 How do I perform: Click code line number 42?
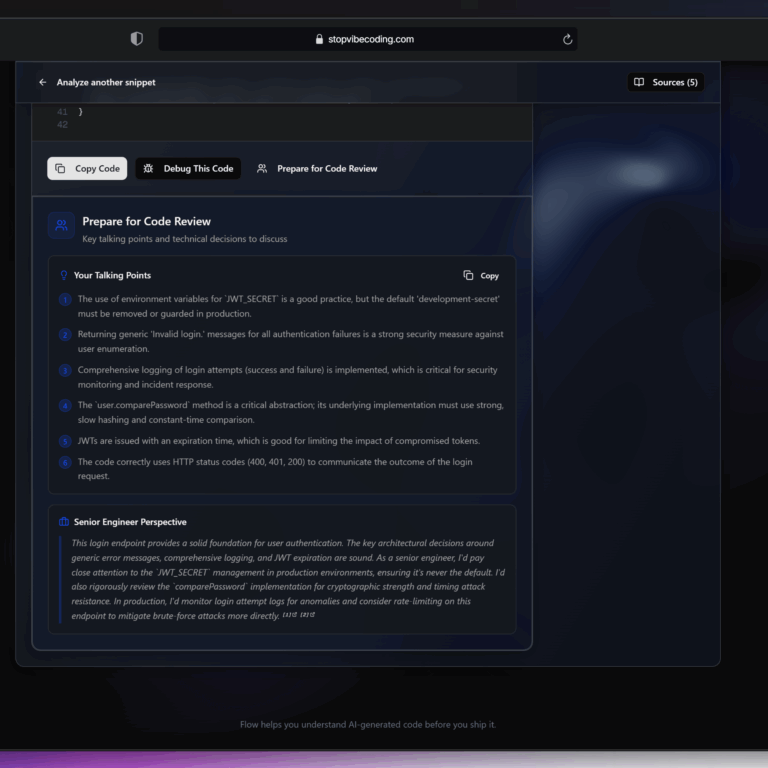(62, 124)
